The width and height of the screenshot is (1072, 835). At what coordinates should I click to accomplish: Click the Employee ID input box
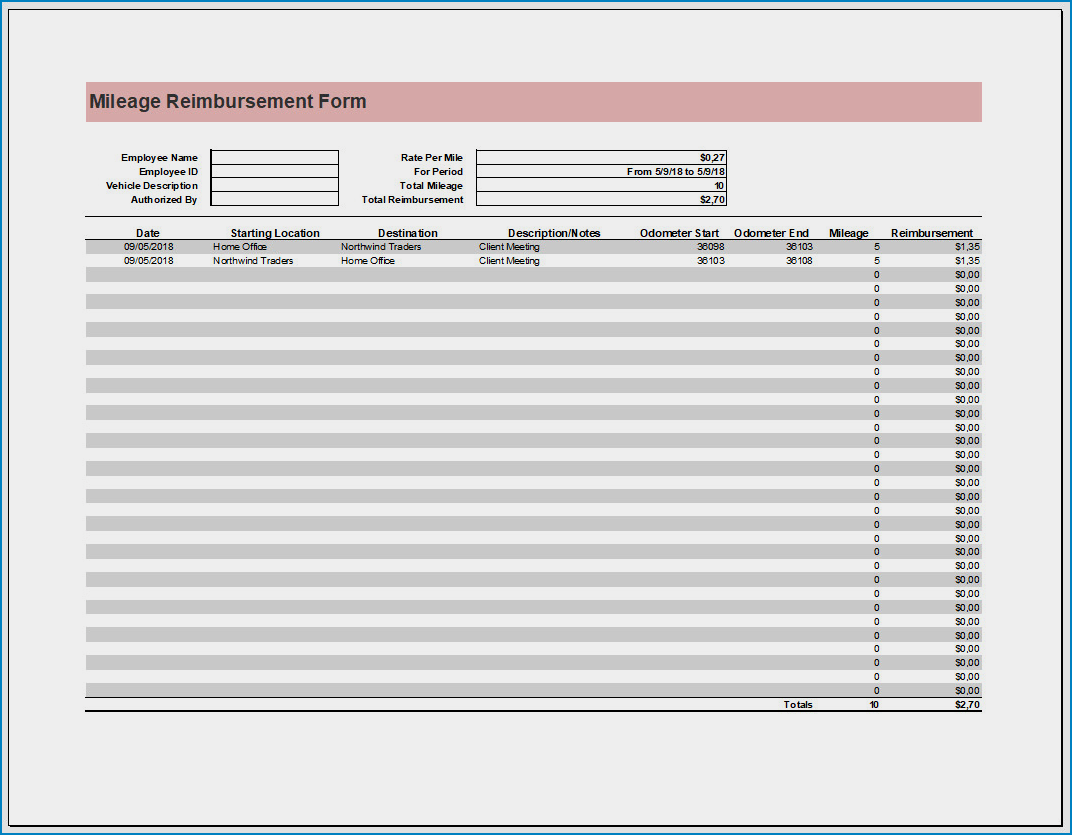point(274,171)
